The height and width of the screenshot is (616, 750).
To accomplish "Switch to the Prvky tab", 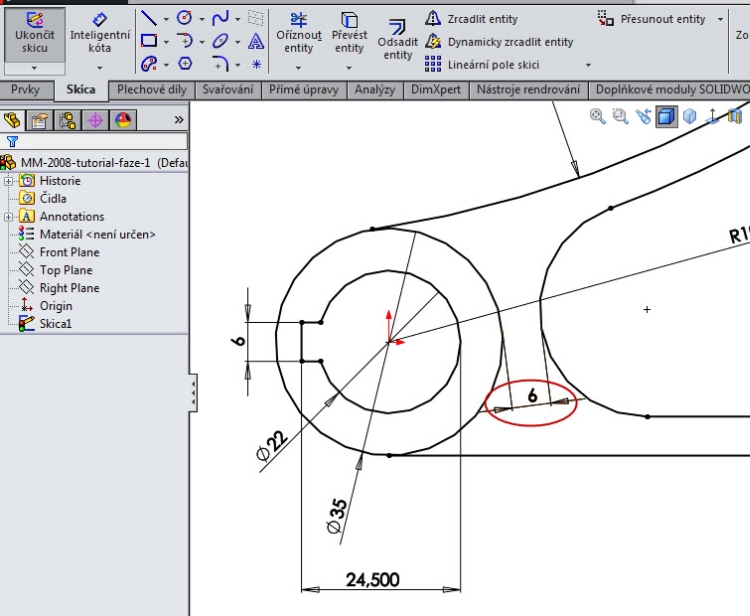I will [x=25, y=90].
